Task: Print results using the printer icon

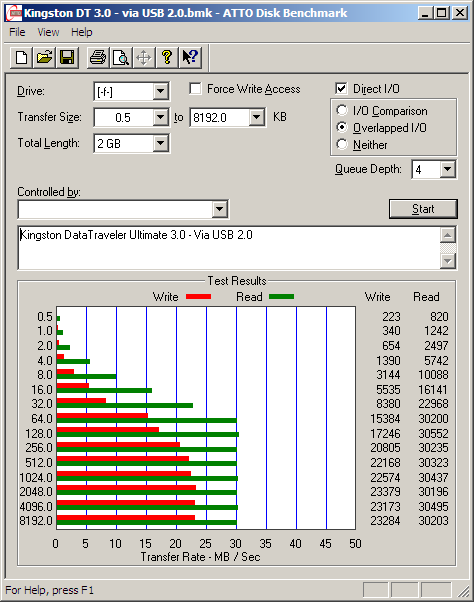Action: pyautogui.click(x=98, y=58)
